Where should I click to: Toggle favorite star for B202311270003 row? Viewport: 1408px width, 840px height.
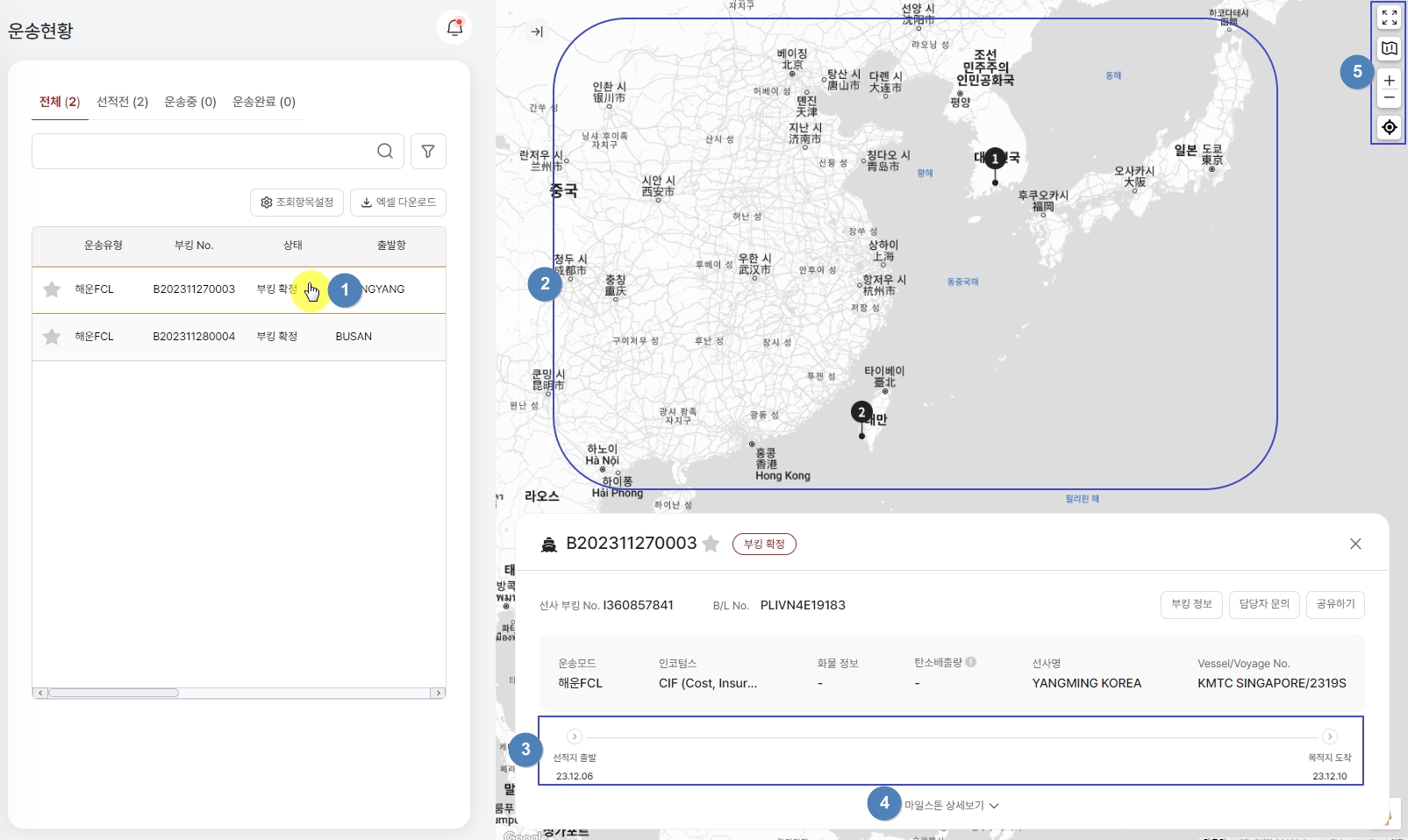[52, 289]
